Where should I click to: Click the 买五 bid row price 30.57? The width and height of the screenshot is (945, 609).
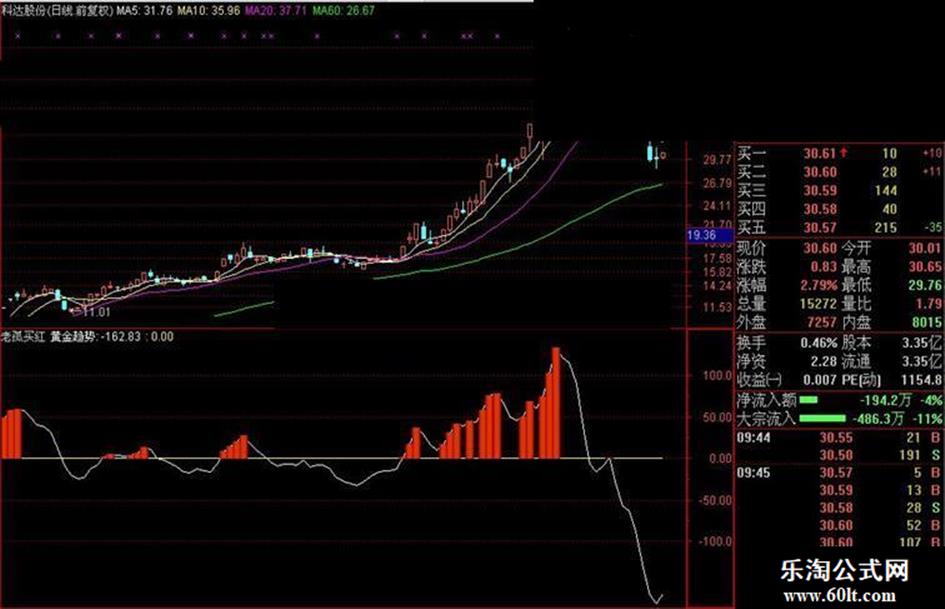tap(820, 227)
